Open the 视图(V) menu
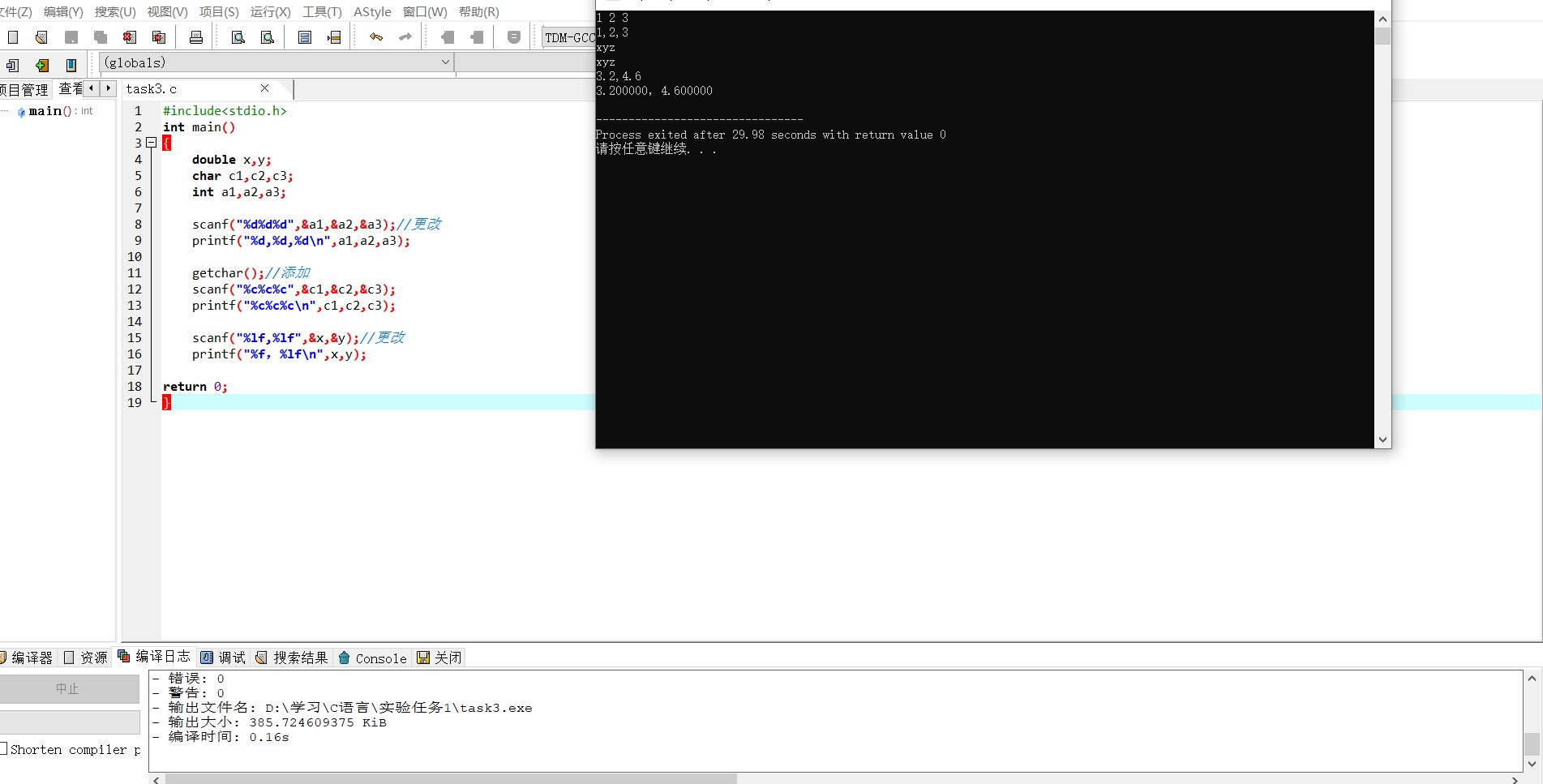1543x784 pixels. [167, 11]
